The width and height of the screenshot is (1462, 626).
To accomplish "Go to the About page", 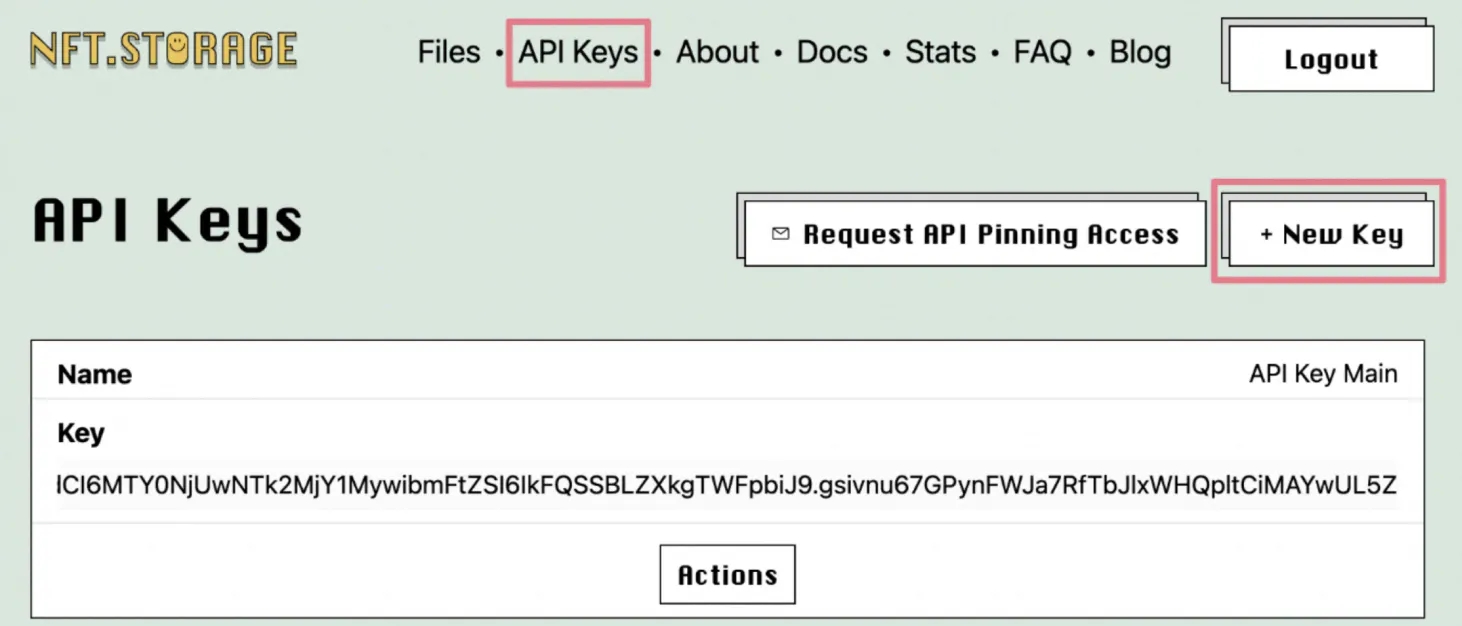I will [x=717, y=52].
